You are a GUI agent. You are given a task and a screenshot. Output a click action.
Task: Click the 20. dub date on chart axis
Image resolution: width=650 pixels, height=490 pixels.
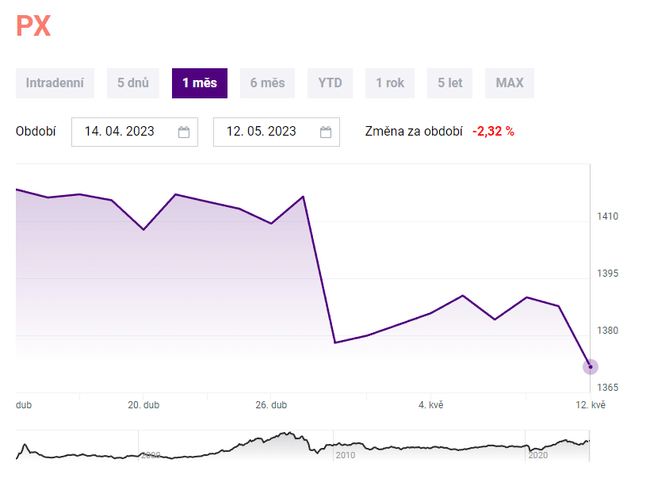(x=144, y=405)
